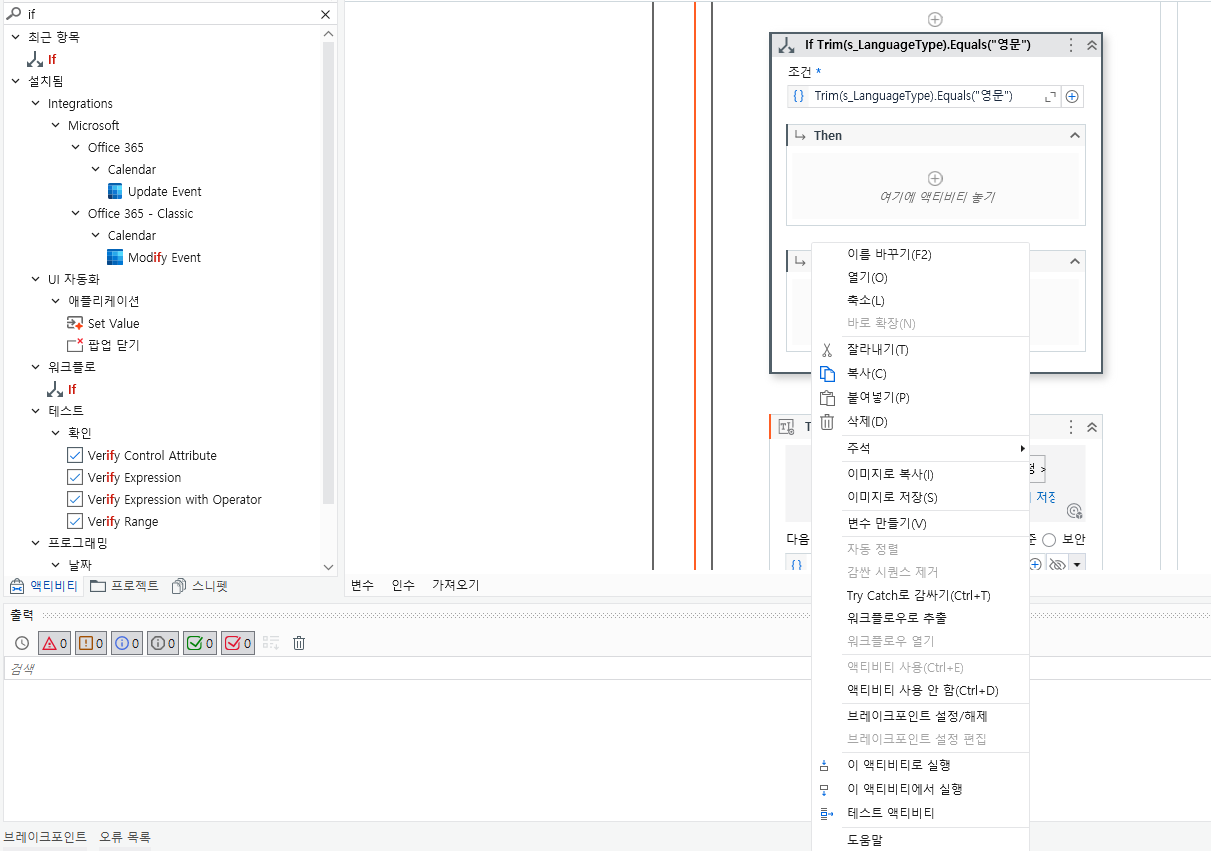Click the Type Into activity icon
The height and width of the screenshot is (851, 1211).
[786, 427]
